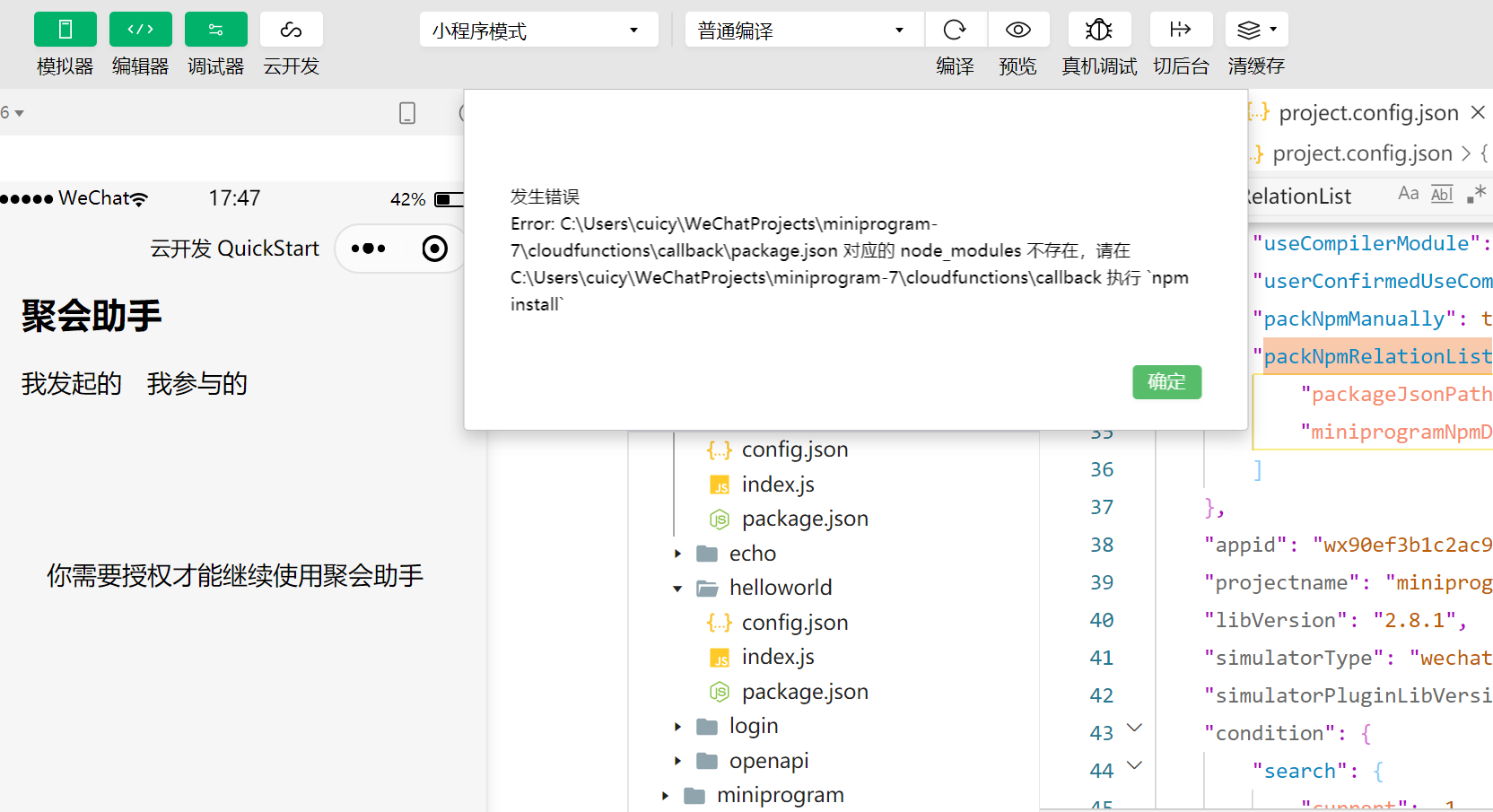Open the mini program three-dots menu
The height and width of the screenshot is (812, 1493).
[369, 249]
